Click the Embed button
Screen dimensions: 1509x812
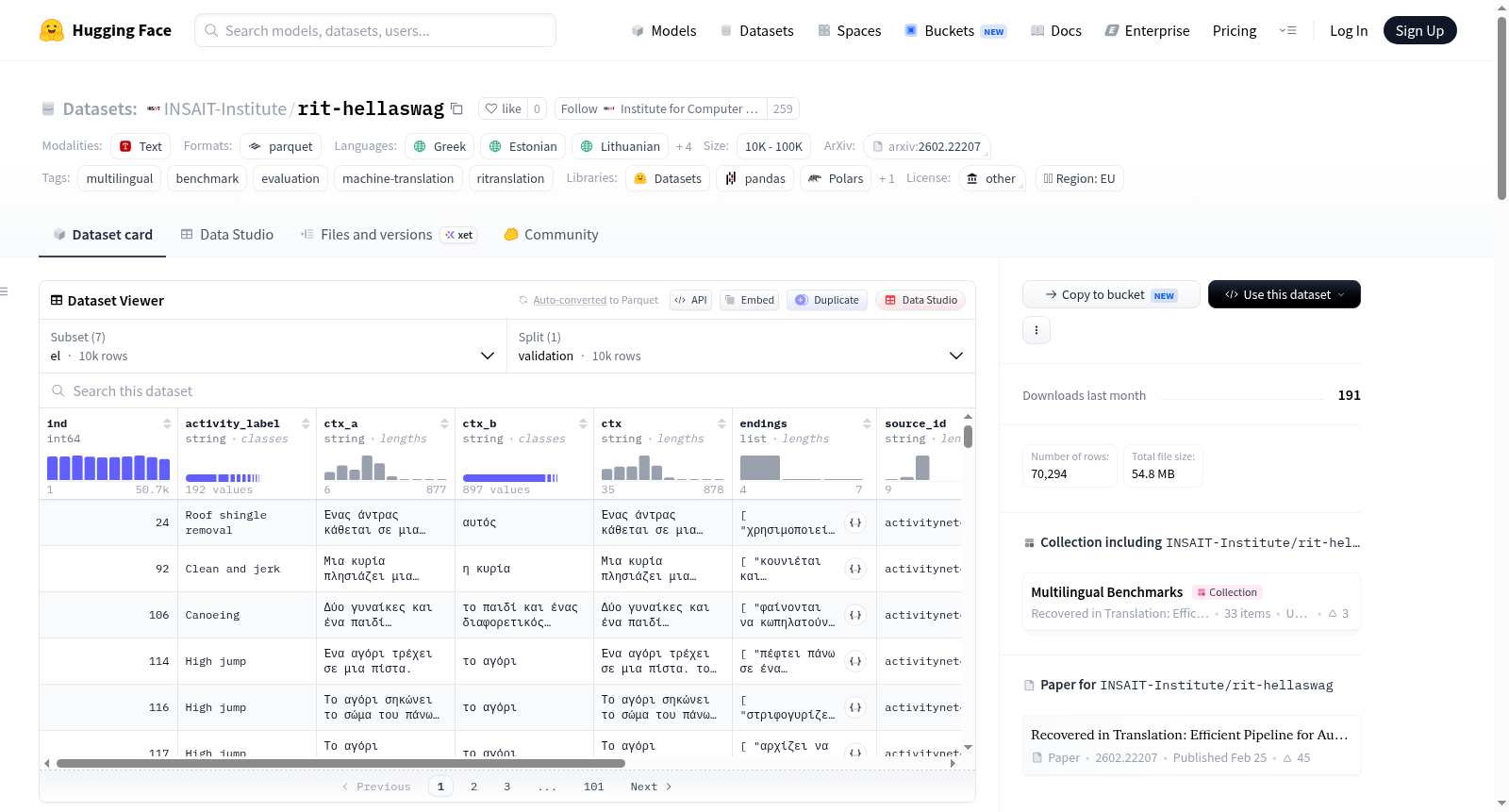(749, 300)
